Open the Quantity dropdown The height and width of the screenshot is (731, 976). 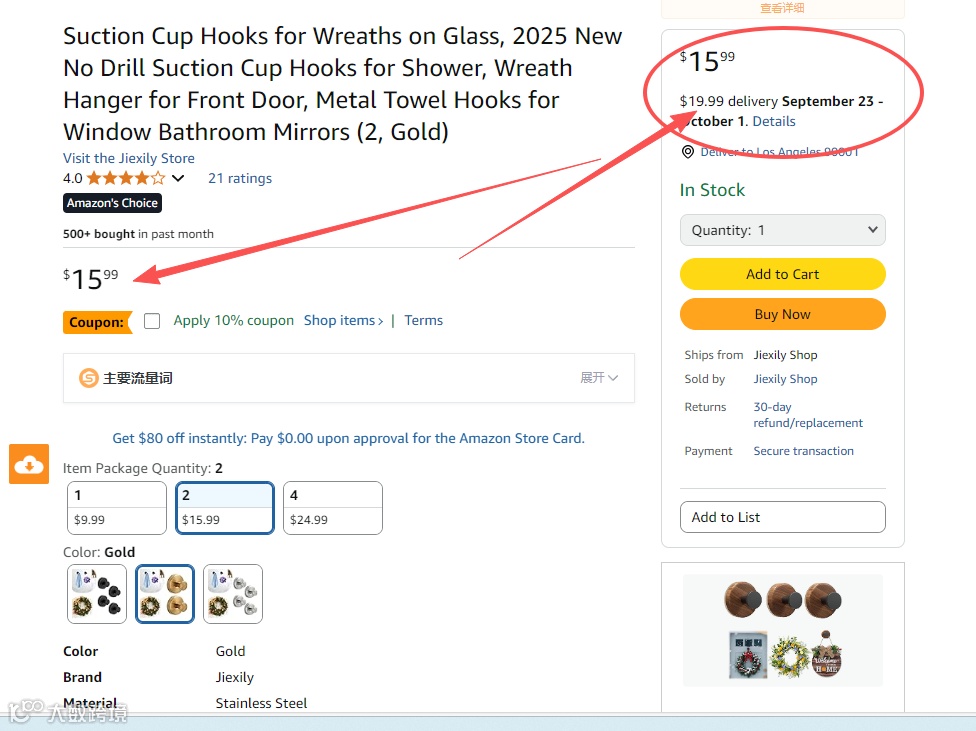782,230
